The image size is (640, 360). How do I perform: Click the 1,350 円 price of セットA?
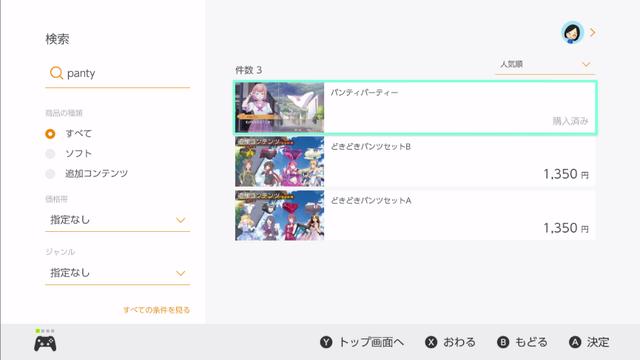[x=566, y=228]
